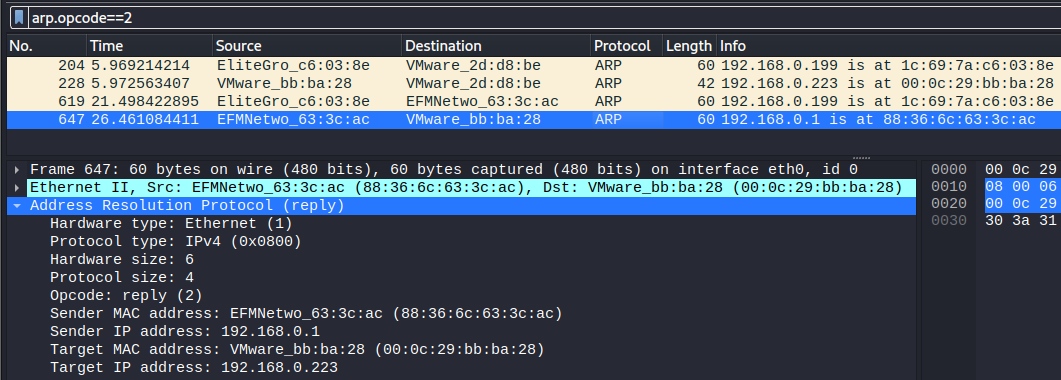This screenshot has height=380, width=1061.
Task: Click time value 21.498422895
Action: tap(144, 101)
